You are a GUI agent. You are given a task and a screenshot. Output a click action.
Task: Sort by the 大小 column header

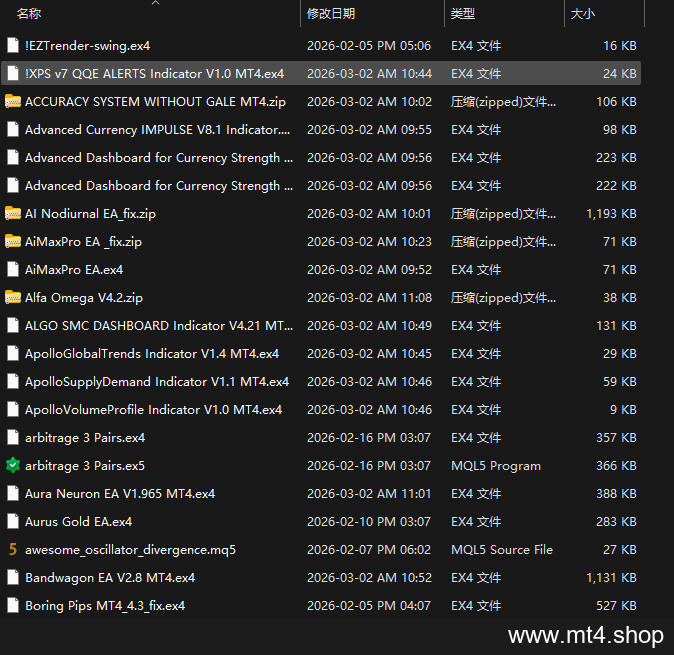[582, 14]
